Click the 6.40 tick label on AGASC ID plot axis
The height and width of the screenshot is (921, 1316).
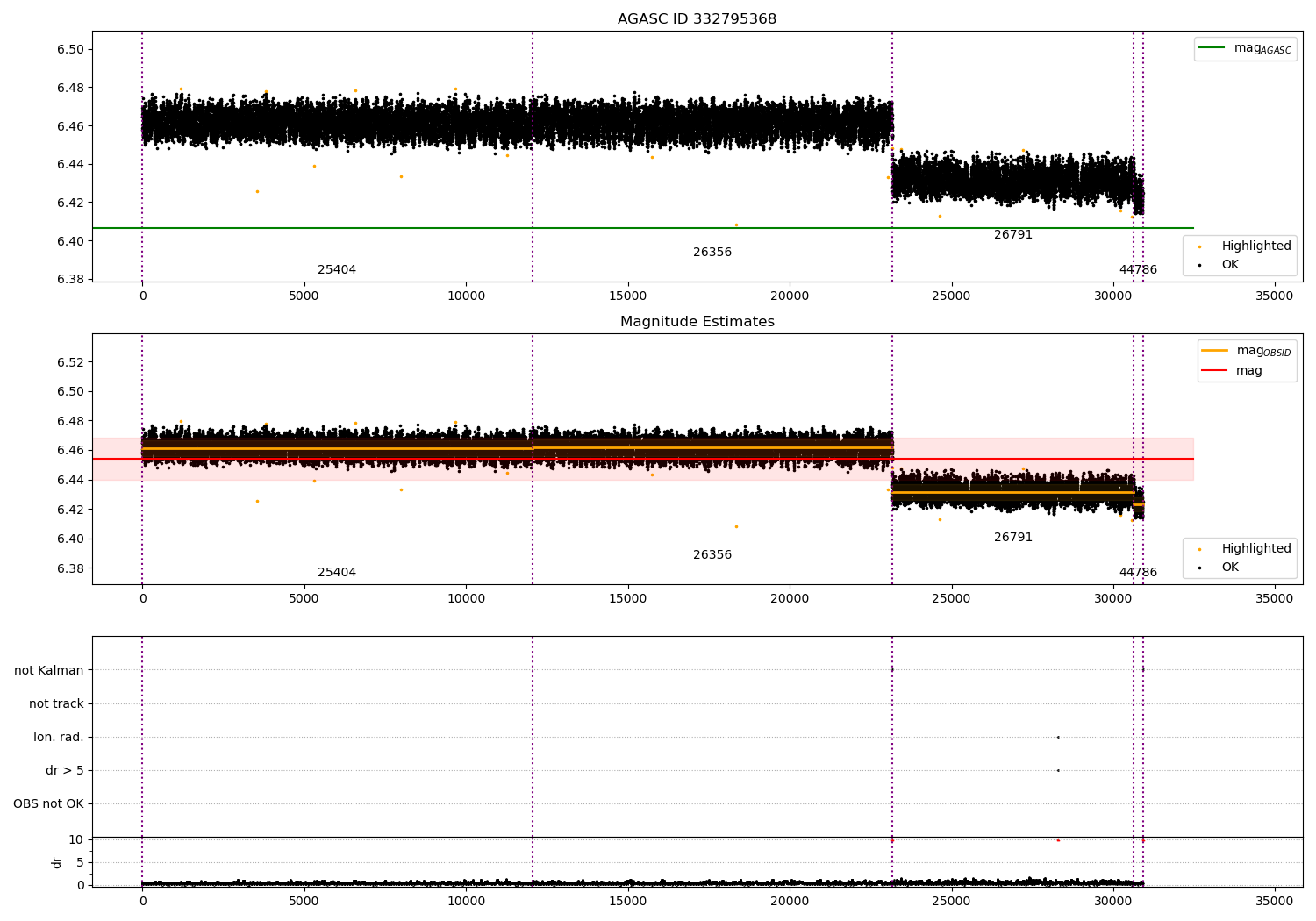pos(69,241)
